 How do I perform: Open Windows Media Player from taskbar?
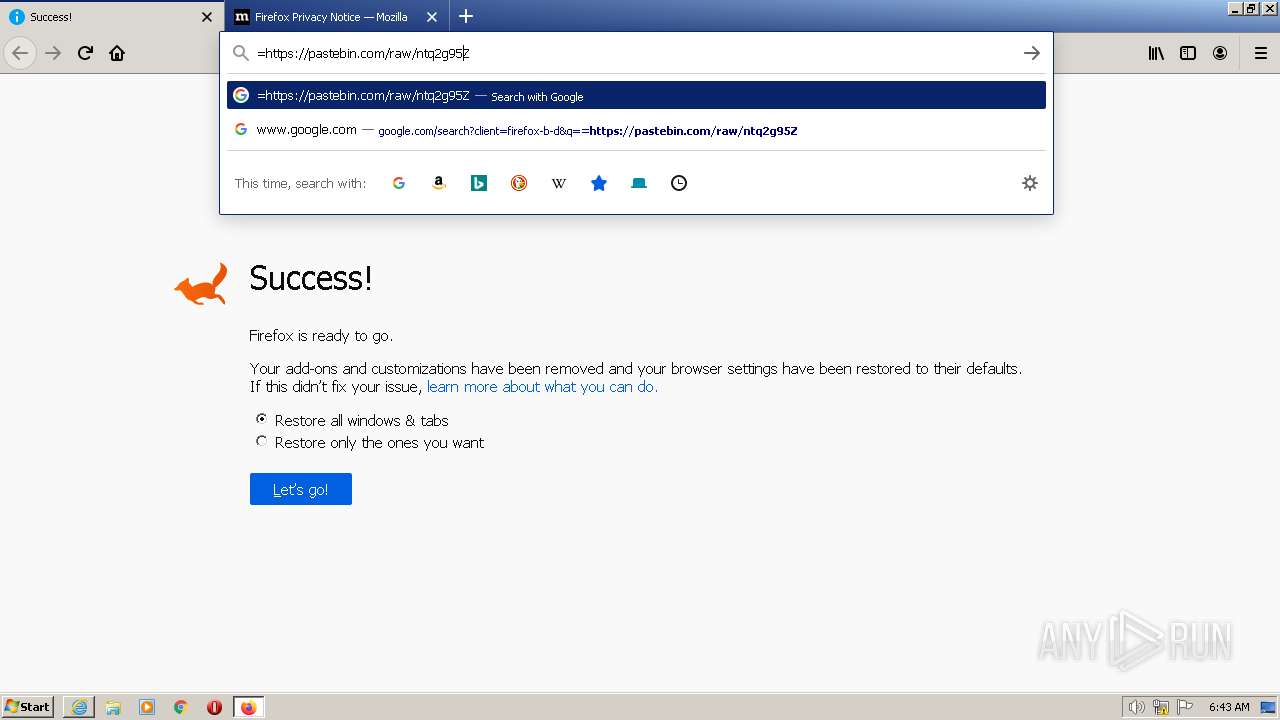point(147,707)
